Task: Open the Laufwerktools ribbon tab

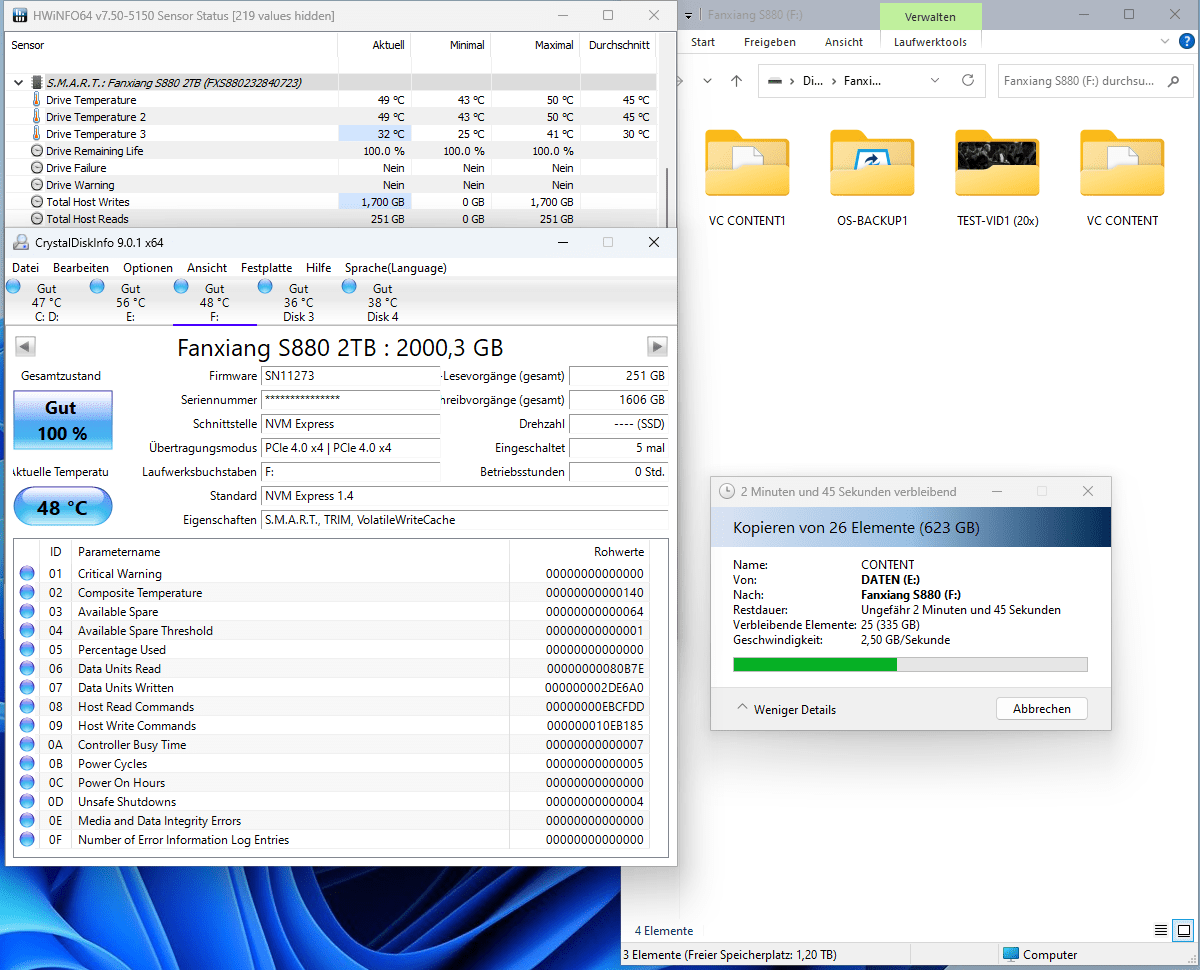Action: pos(931,42)
